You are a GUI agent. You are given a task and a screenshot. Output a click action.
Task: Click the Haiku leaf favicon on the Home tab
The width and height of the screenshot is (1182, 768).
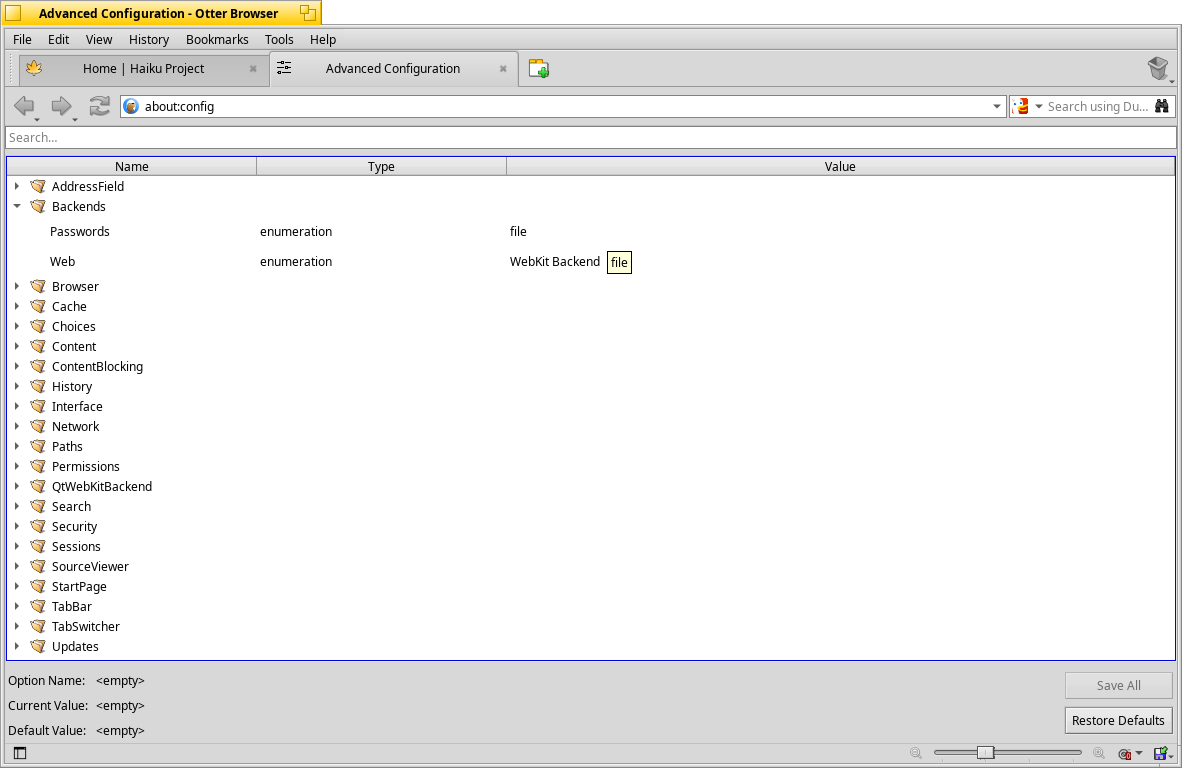[34, 69]
